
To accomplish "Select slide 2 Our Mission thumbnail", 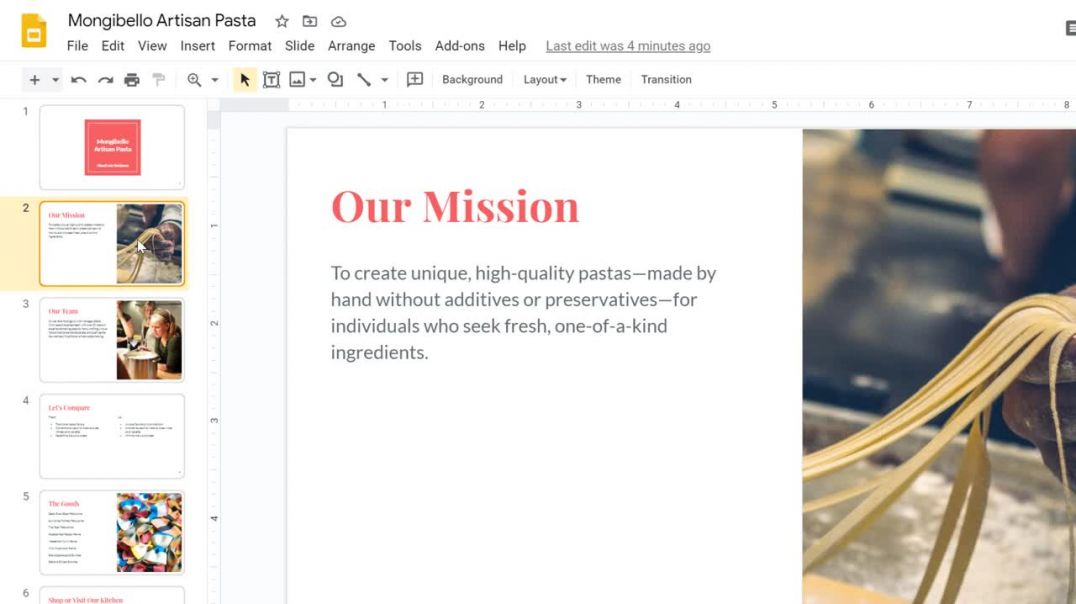I will point(112,244).
